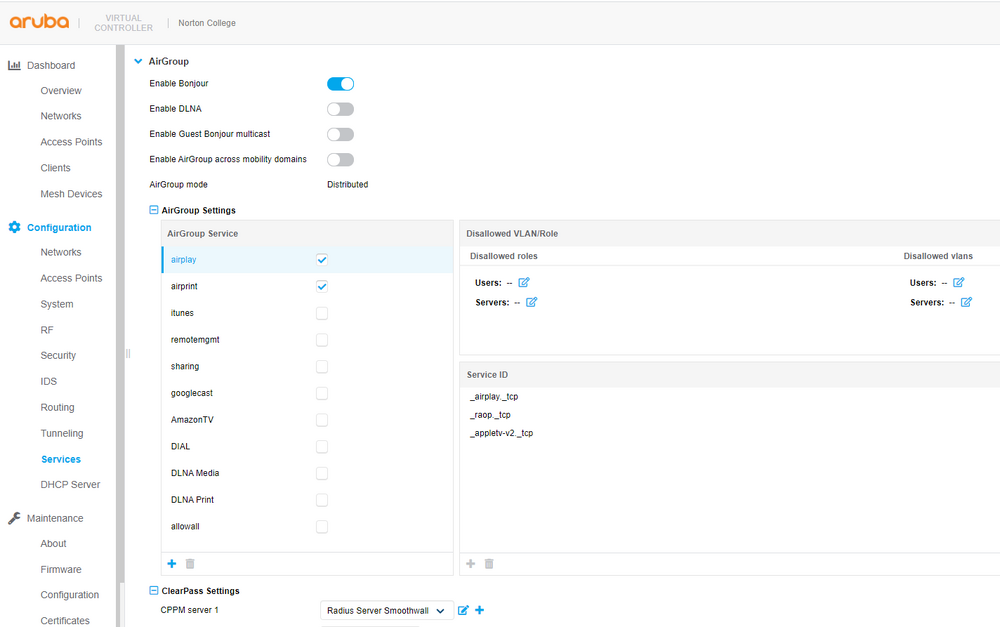This screenshot has height=627, width=1000.
Task: Check the sharing service checkbox
Action: 322,367
